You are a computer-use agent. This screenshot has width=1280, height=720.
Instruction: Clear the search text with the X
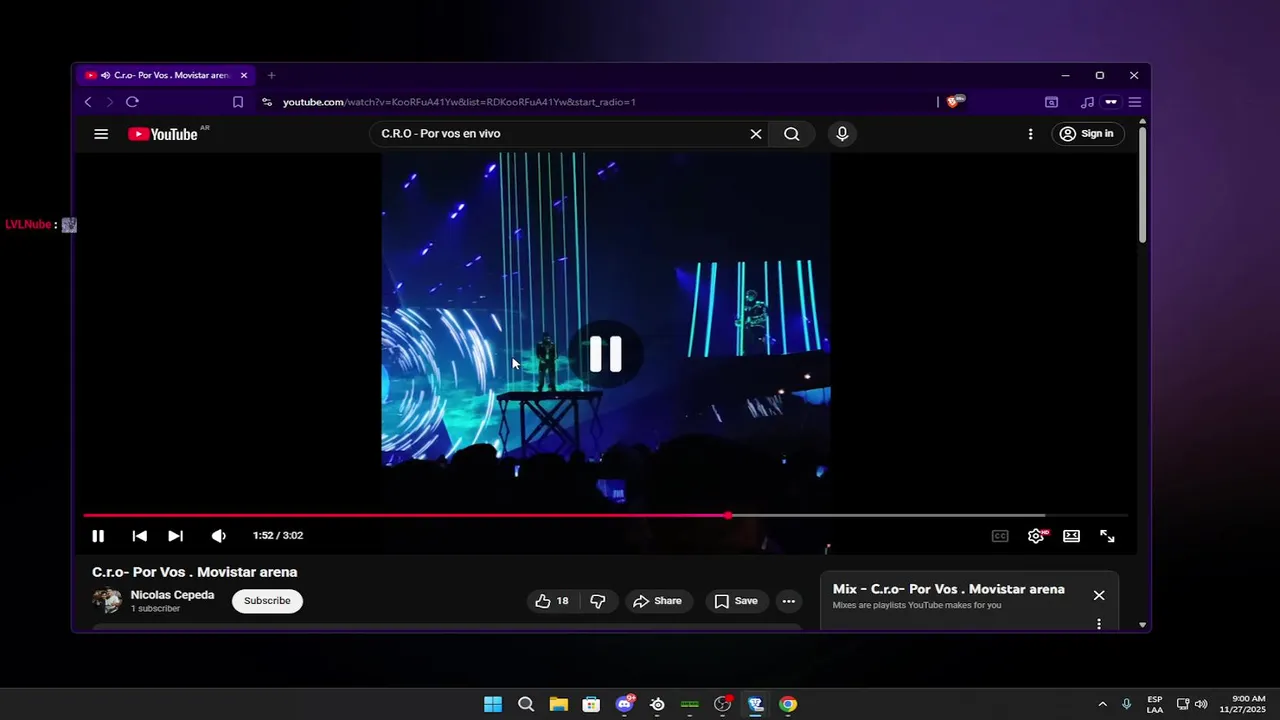pyautogui.click(x=756, y=134)
